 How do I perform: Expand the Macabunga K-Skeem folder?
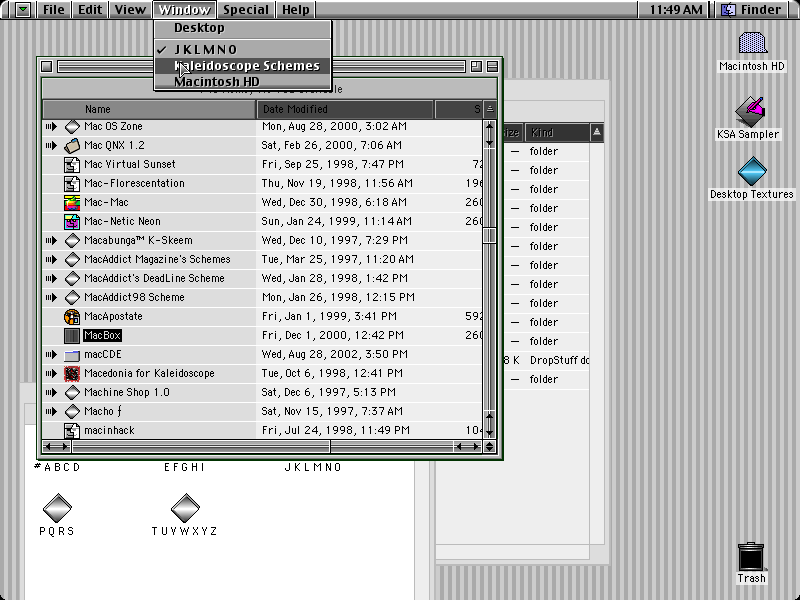[51, 240]
